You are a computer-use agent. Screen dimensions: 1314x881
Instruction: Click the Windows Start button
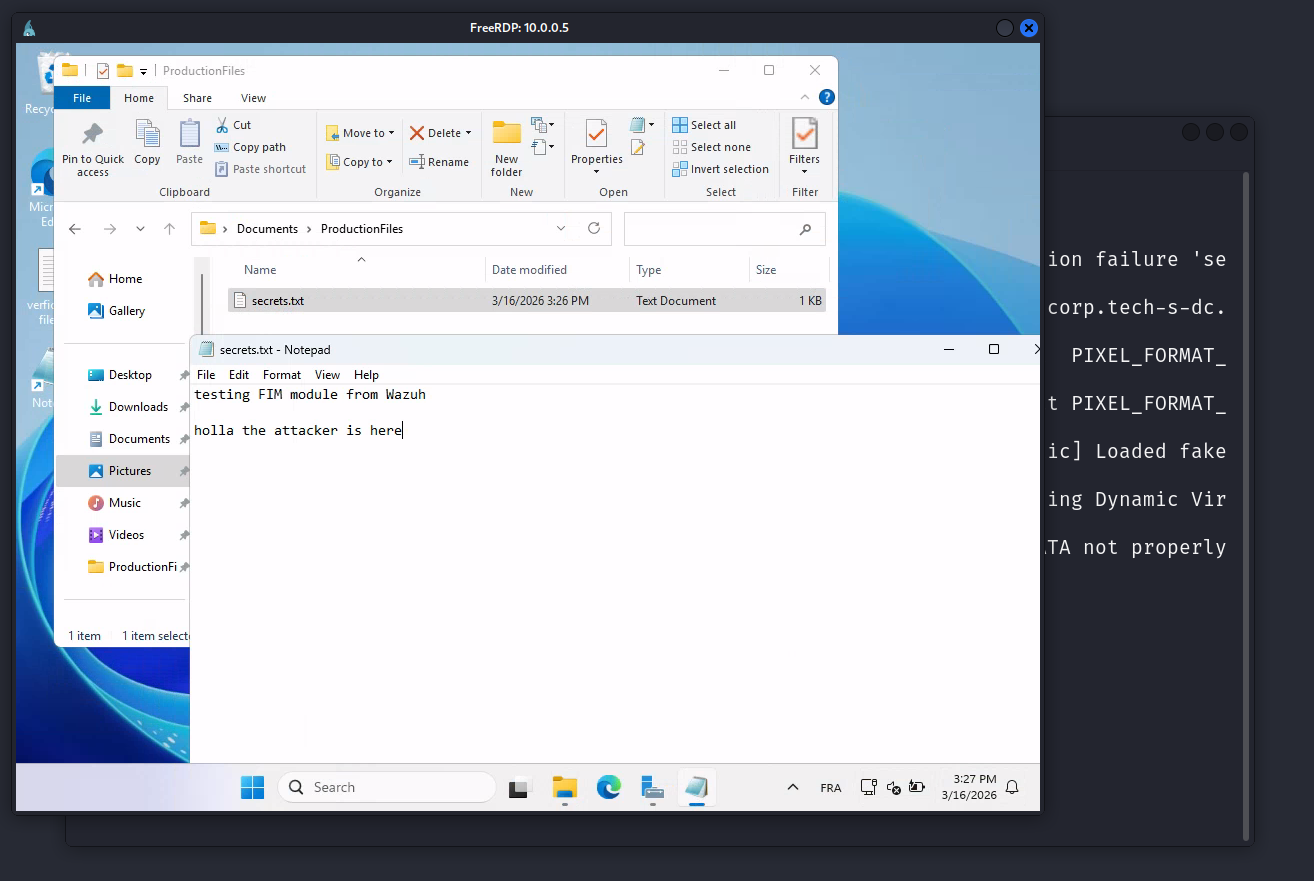pyautogui.click(x=253, y=787)
